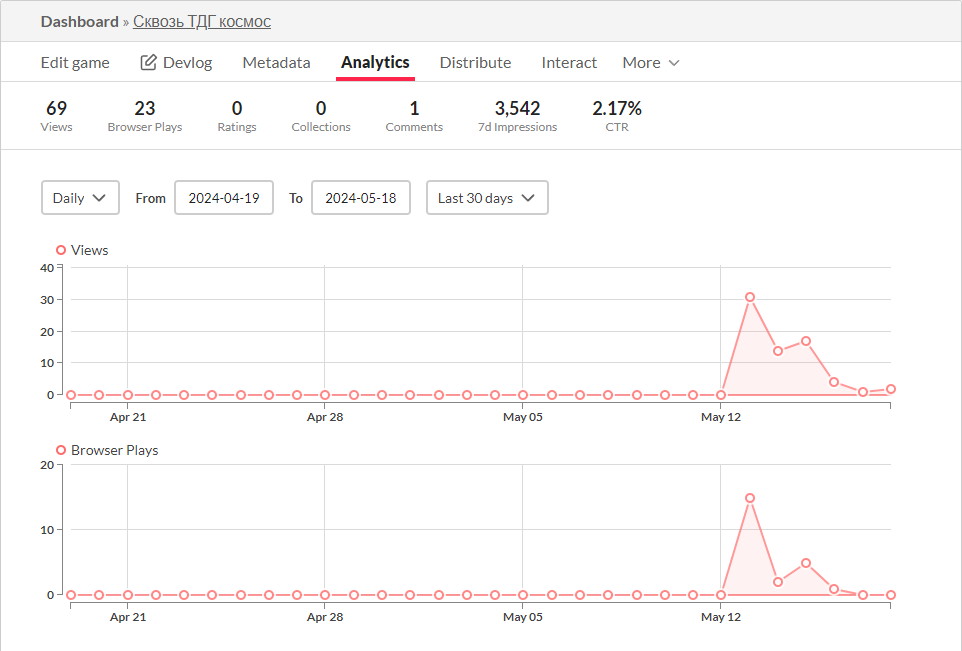Click the Browser Plays legend circle marker
Screen dimensions: 962x651
point(61,450)
